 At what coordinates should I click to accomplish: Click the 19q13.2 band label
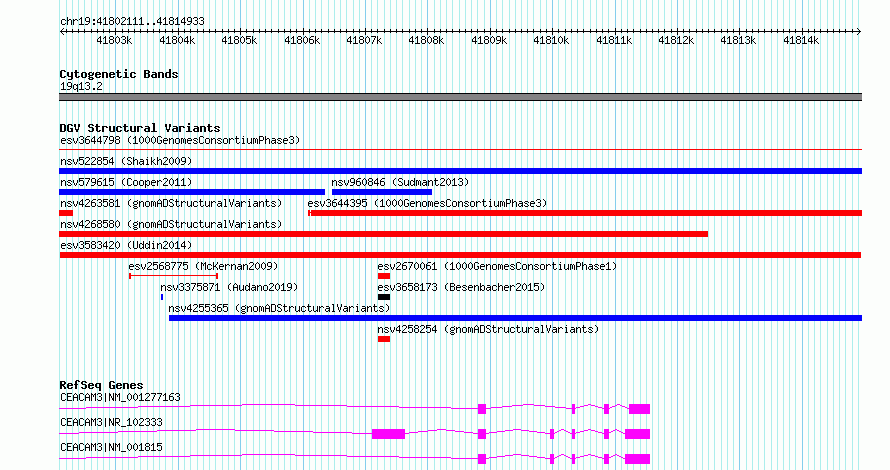81,86
